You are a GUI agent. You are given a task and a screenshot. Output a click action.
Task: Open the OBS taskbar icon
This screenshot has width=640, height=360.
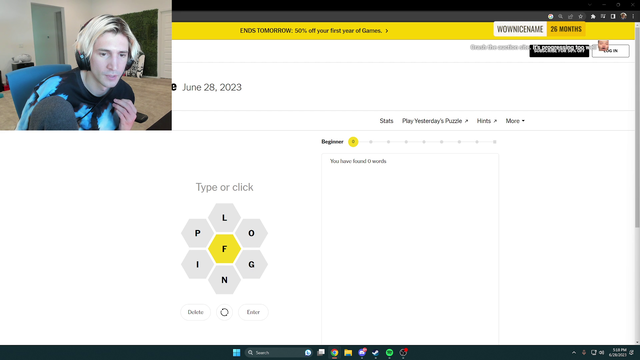tap(403, 353)
